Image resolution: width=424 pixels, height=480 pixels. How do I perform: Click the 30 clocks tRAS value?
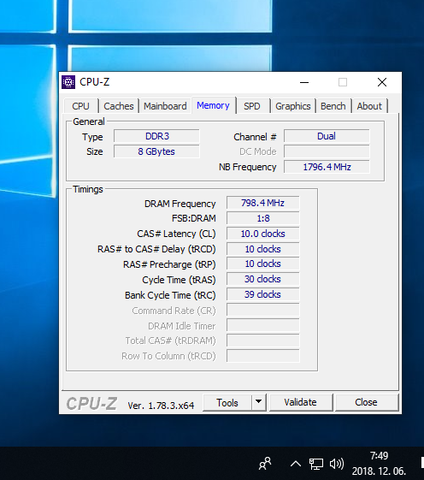pyautogui.click(x=263, y=279)
